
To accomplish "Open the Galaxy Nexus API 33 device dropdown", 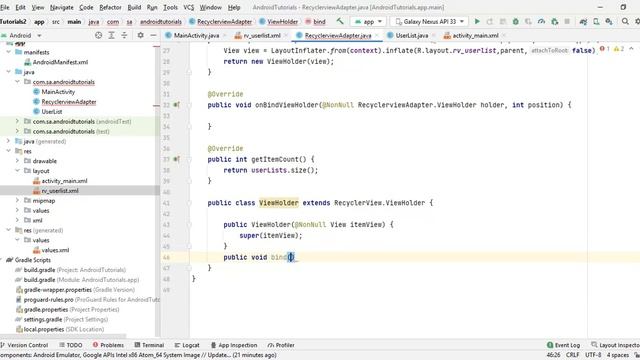I will pos(429,21).
